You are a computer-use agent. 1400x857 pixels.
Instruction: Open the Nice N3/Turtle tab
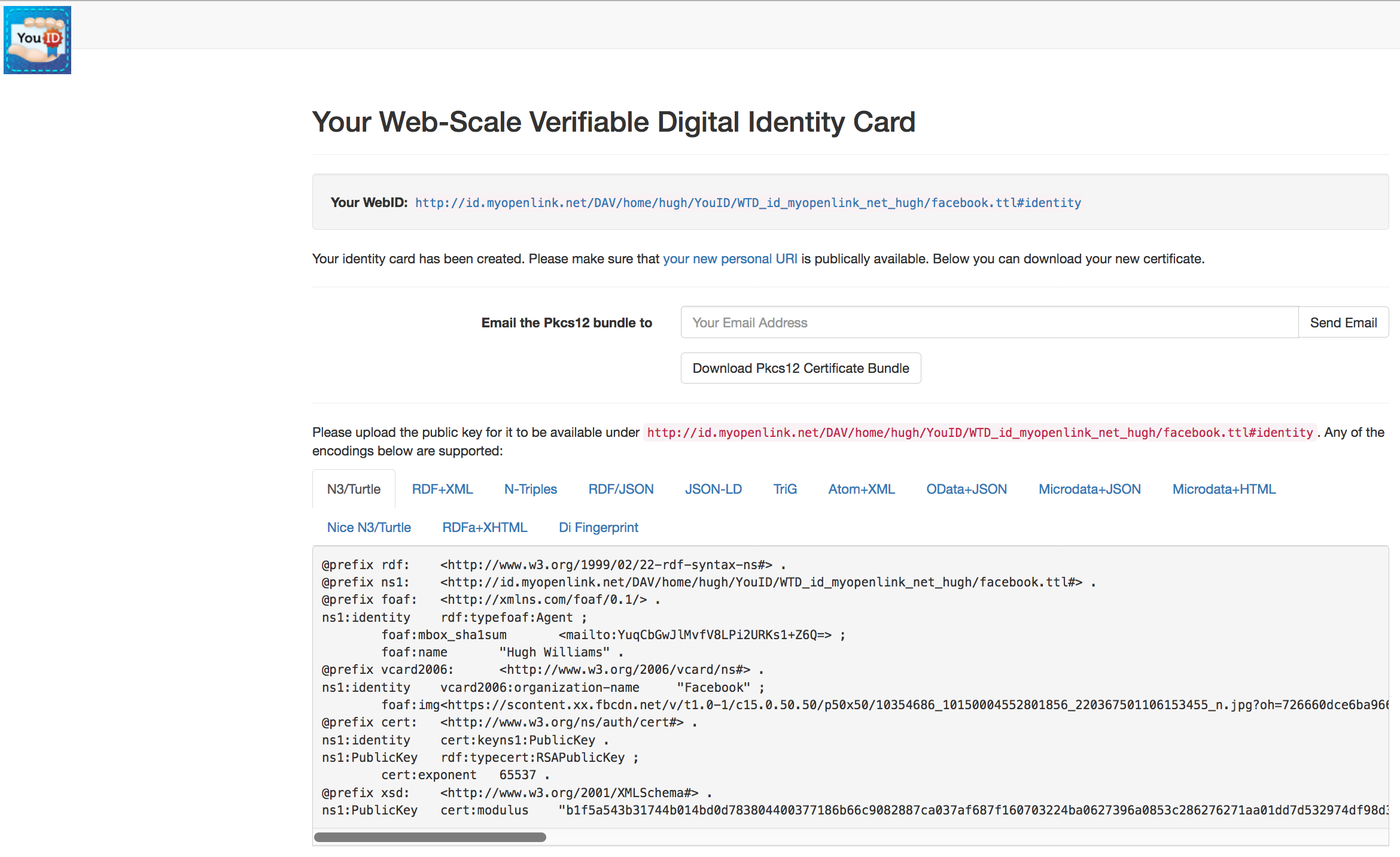[x=369, y=528]
